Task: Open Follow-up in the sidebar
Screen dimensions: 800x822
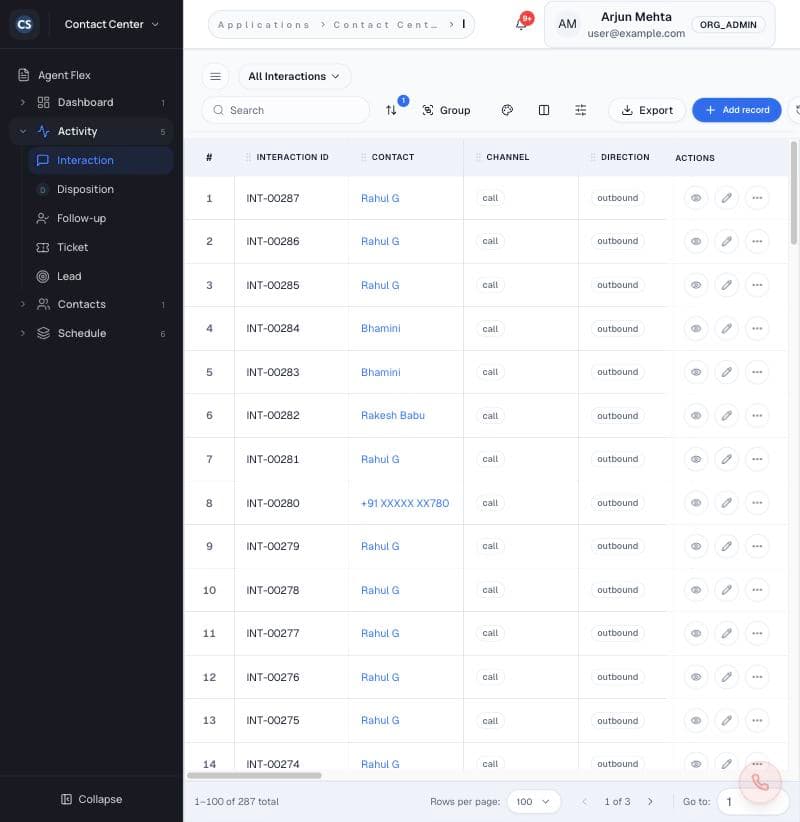Action: tap(101, 218)
